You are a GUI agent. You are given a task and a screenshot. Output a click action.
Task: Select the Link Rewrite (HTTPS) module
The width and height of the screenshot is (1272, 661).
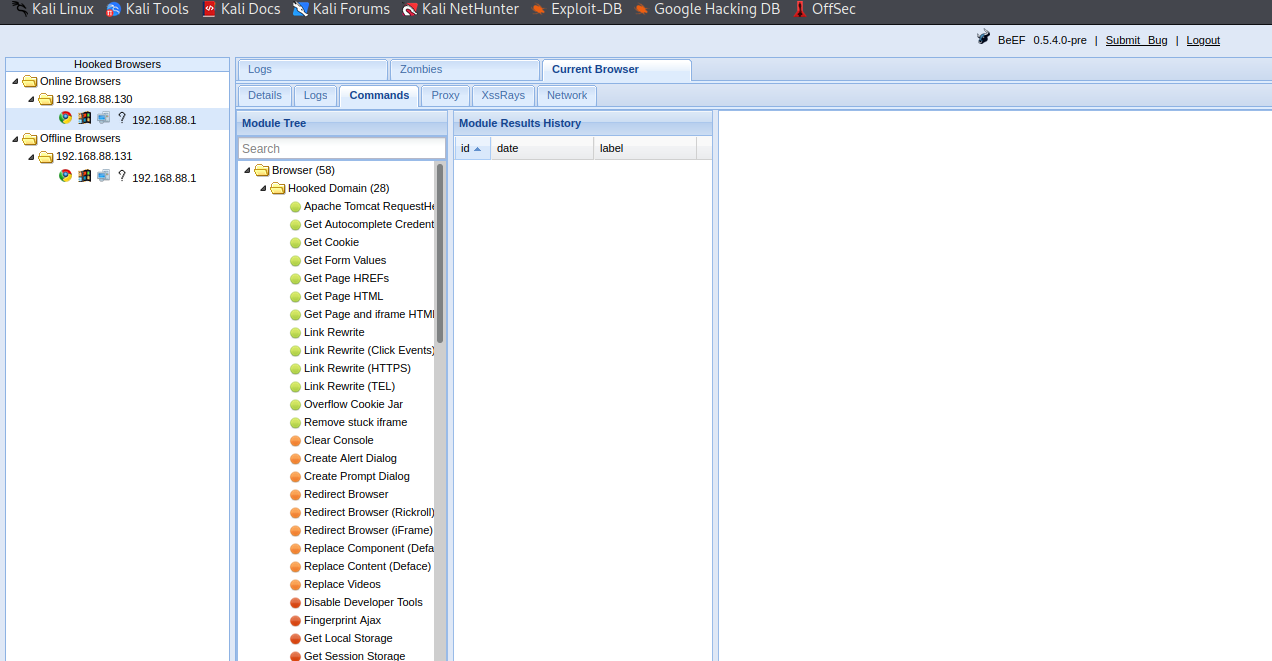pos(357,368)
